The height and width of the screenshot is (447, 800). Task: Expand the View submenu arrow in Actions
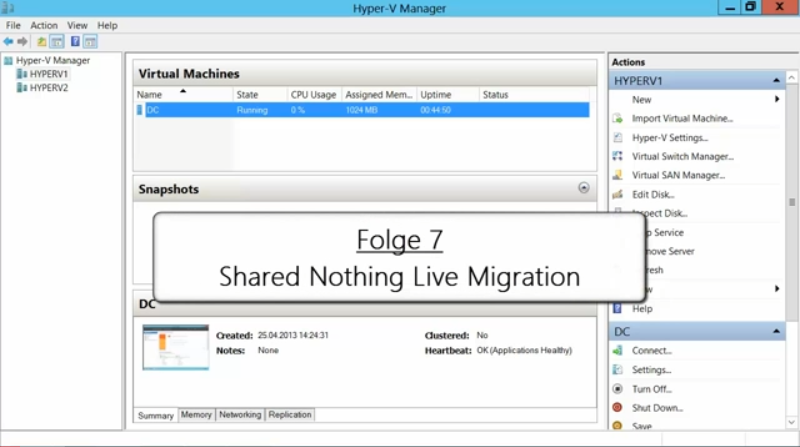pos(777,289)
